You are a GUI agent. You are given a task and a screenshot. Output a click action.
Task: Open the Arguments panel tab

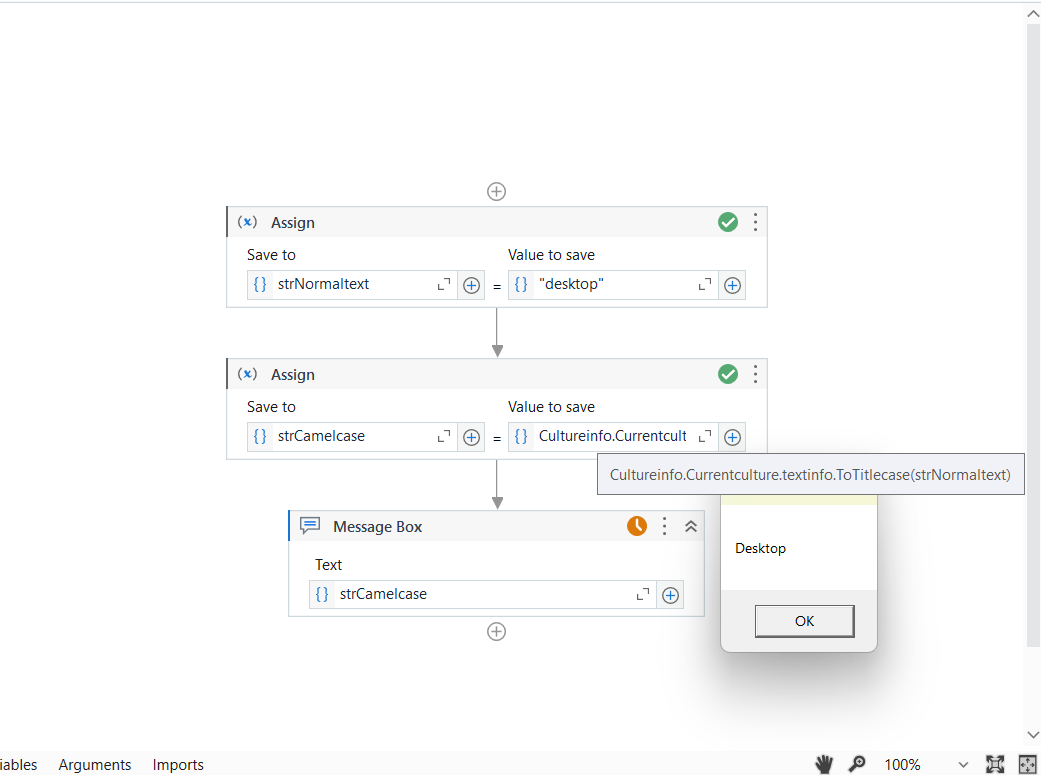[94, 764]
